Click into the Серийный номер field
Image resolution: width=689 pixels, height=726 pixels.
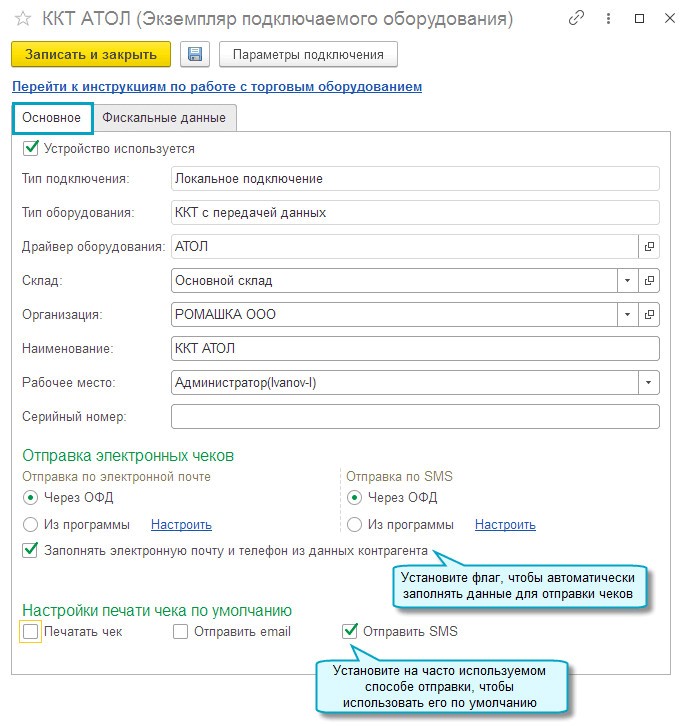(x=415, y=416)
